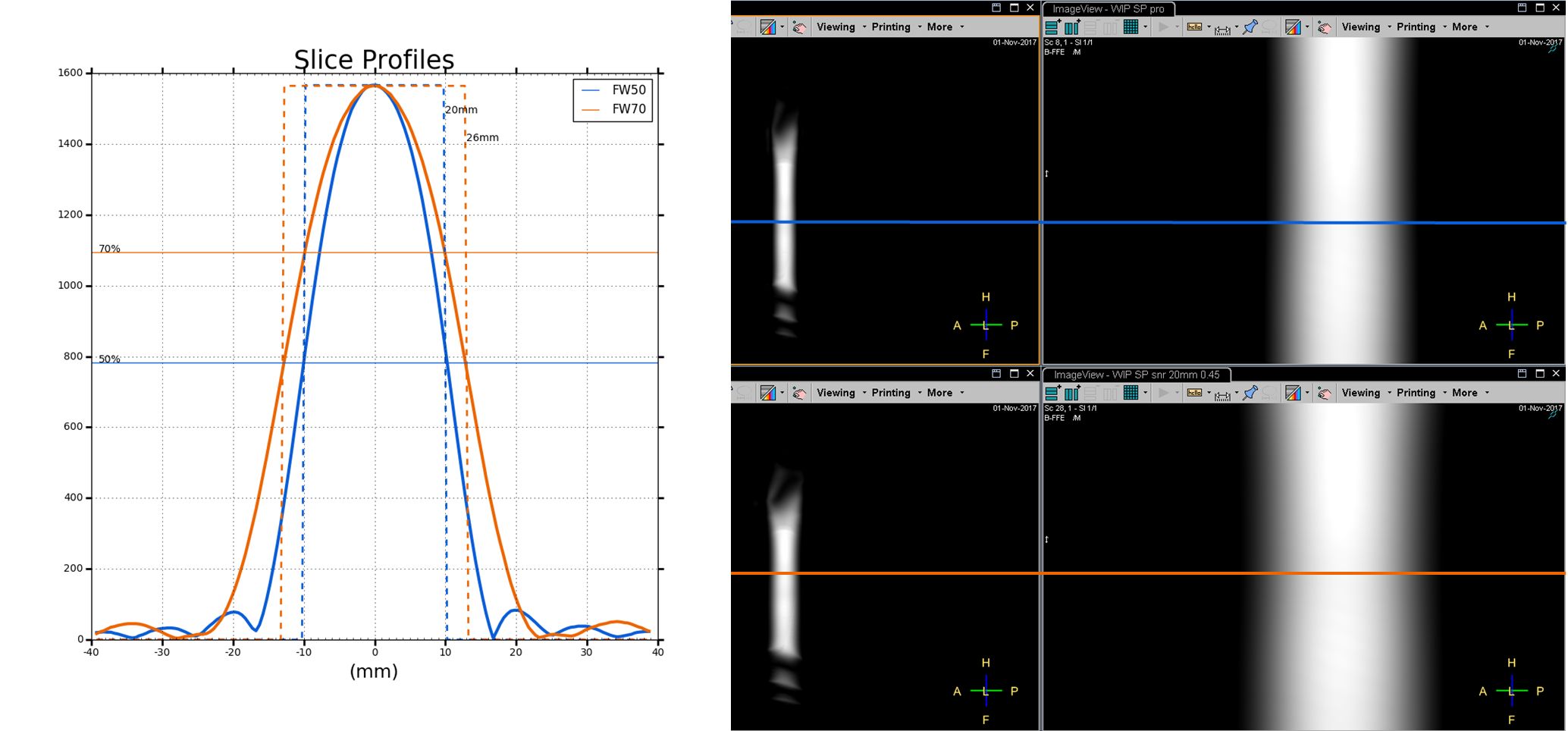1568x731 pixels.
Task: Toggle the link icon below date in bottom-right viewer
Action: click(x=1553, y=415)
